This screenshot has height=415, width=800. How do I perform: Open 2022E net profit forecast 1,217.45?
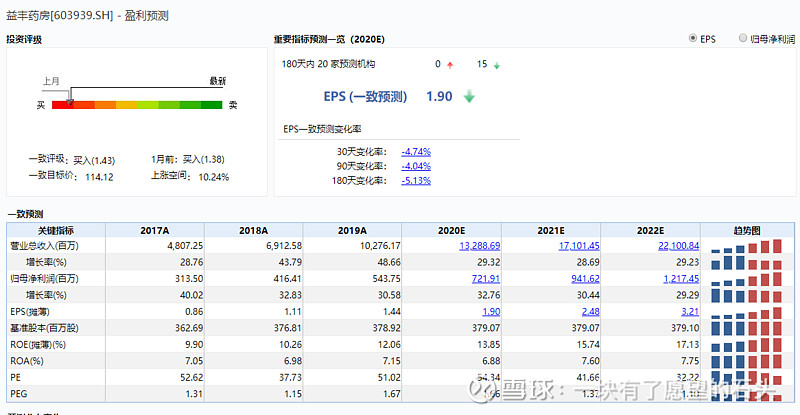tap(681, 279)
